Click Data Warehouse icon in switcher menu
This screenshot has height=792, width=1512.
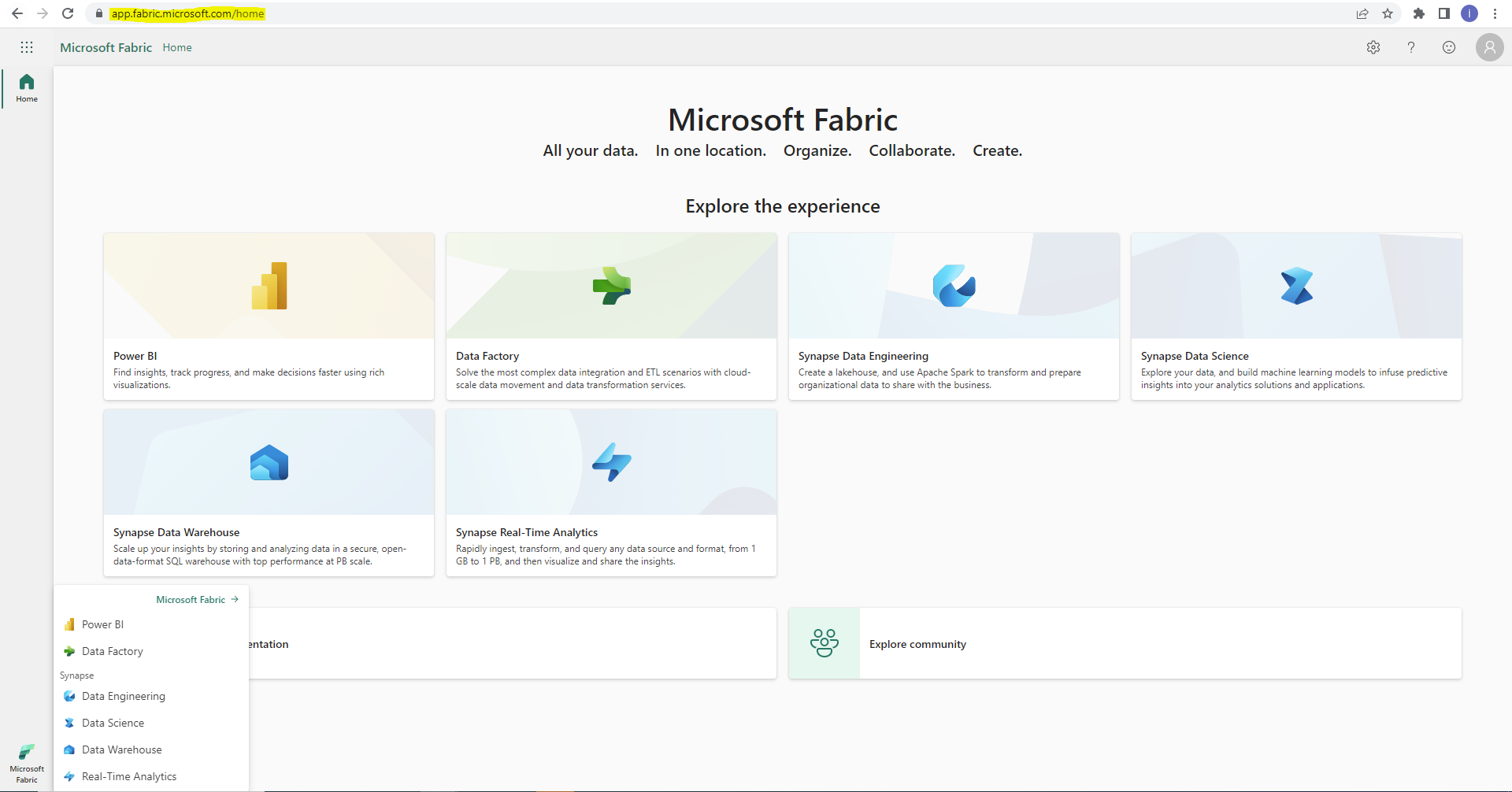coord(69,749)
